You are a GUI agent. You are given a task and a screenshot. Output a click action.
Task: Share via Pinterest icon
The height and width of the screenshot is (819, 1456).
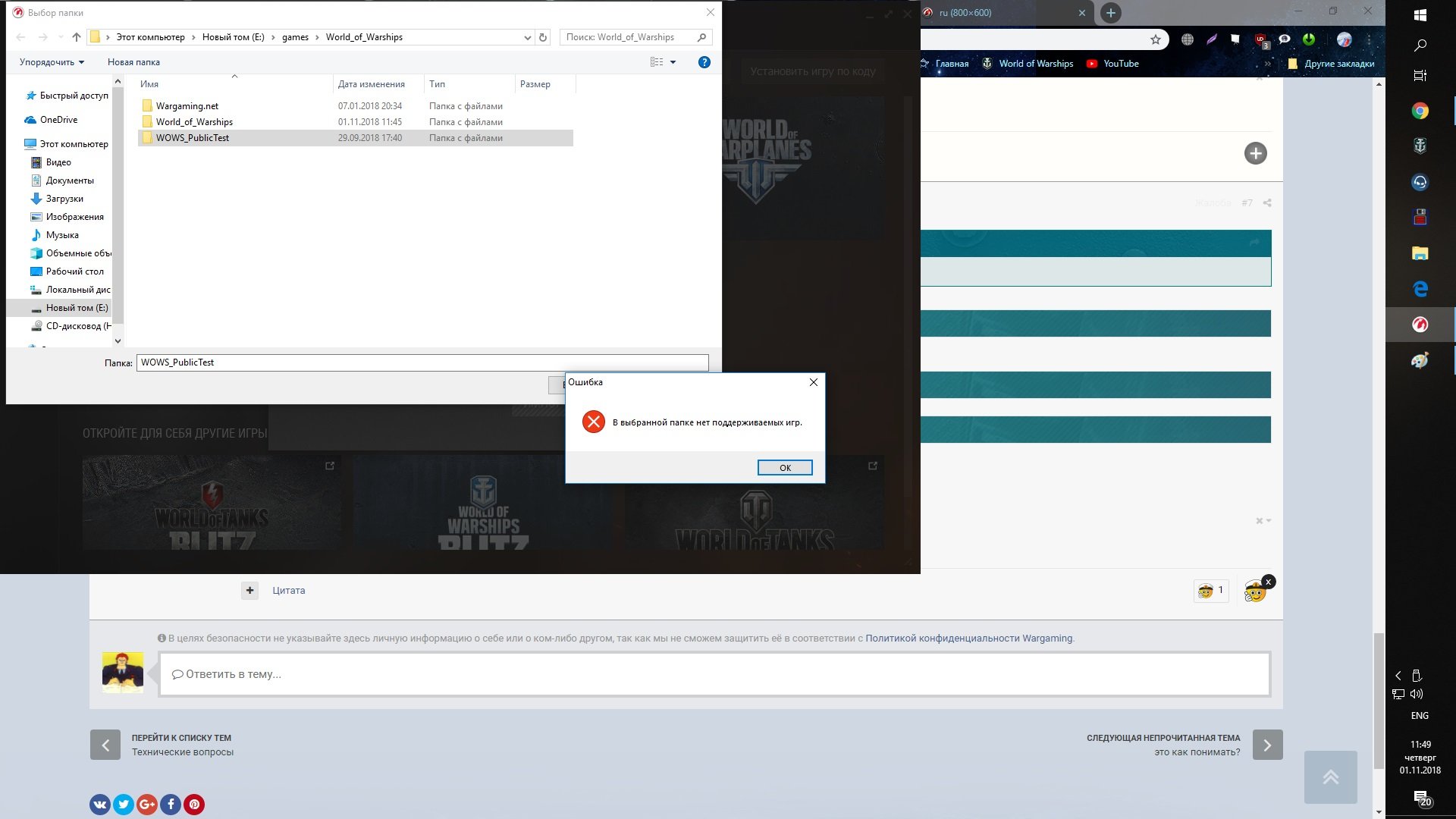click(194, 805)
